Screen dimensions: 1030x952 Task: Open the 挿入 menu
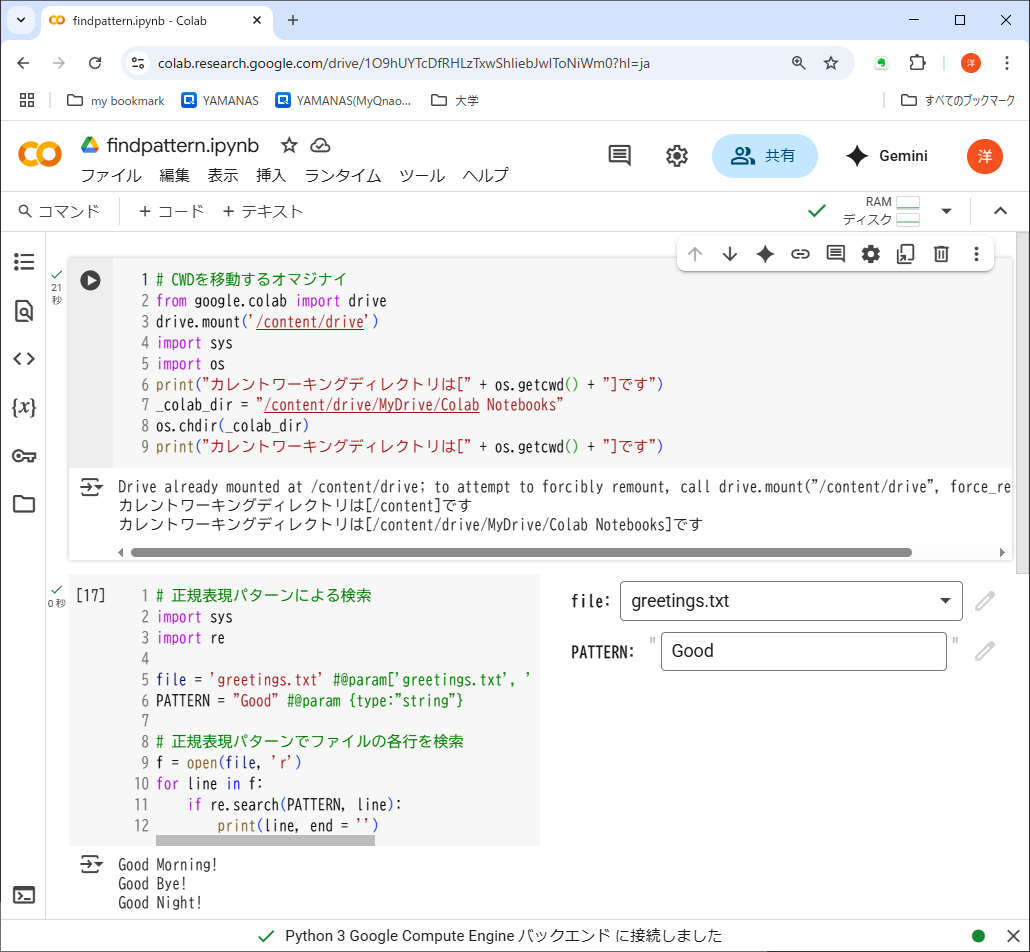click(271, 175)
